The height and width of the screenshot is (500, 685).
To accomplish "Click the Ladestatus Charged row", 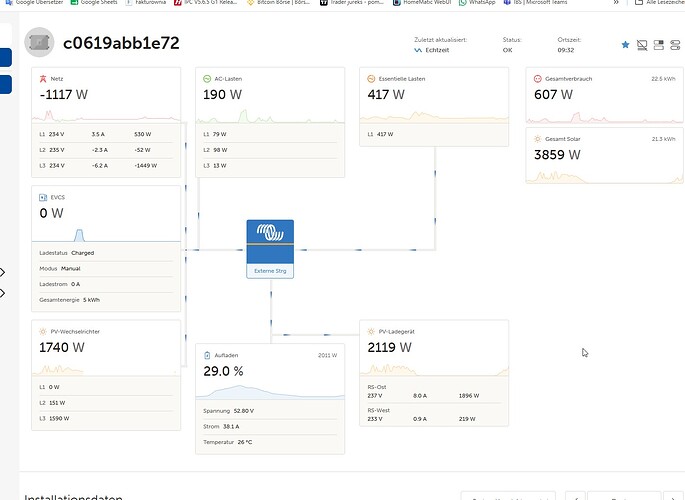I will (x=106, y=253).
